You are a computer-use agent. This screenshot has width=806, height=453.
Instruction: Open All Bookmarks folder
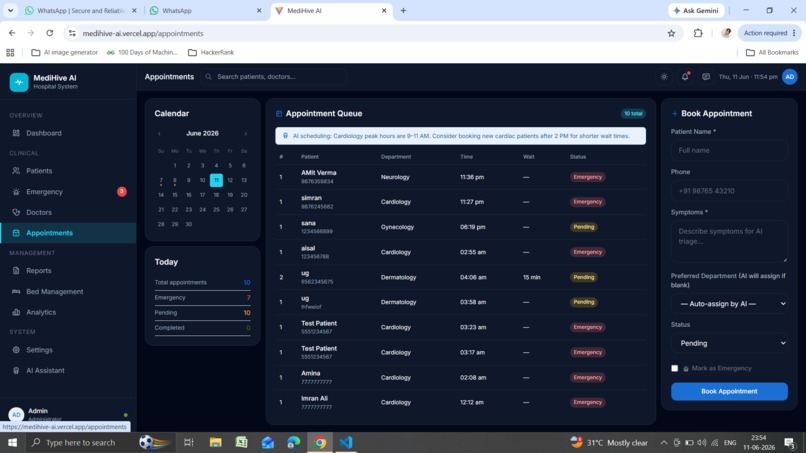point(772,52)
